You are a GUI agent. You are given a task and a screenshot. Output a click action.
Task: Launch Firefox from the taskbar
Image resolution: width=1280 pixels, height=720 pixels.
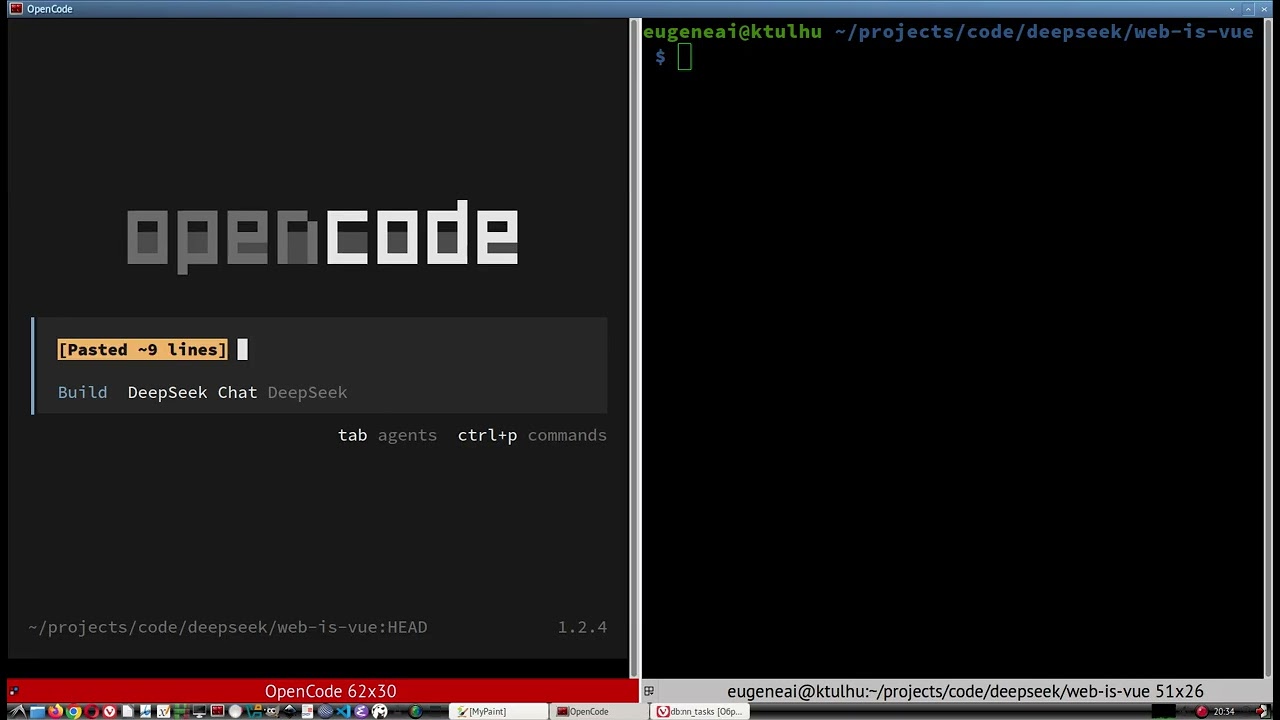[55, 712]
